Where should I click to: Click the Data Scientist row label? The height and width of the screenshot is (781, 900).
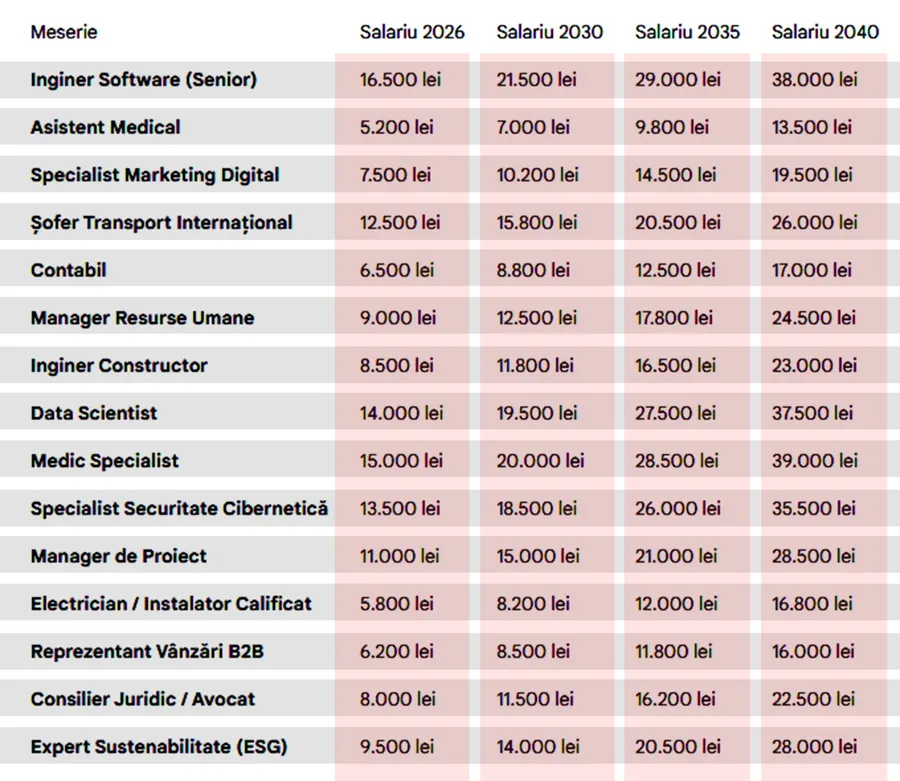(x=93, y=413)
